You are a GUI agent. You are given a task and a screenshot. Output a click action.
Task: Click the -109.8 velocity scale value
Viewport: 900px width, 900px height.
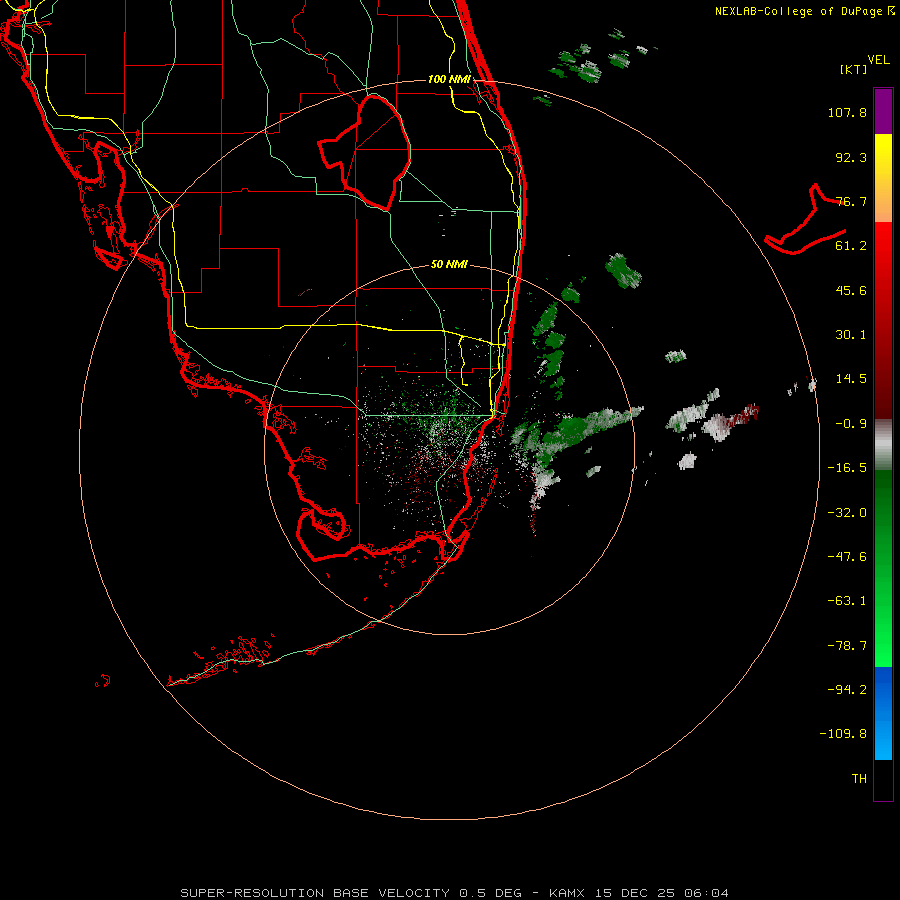843,734
